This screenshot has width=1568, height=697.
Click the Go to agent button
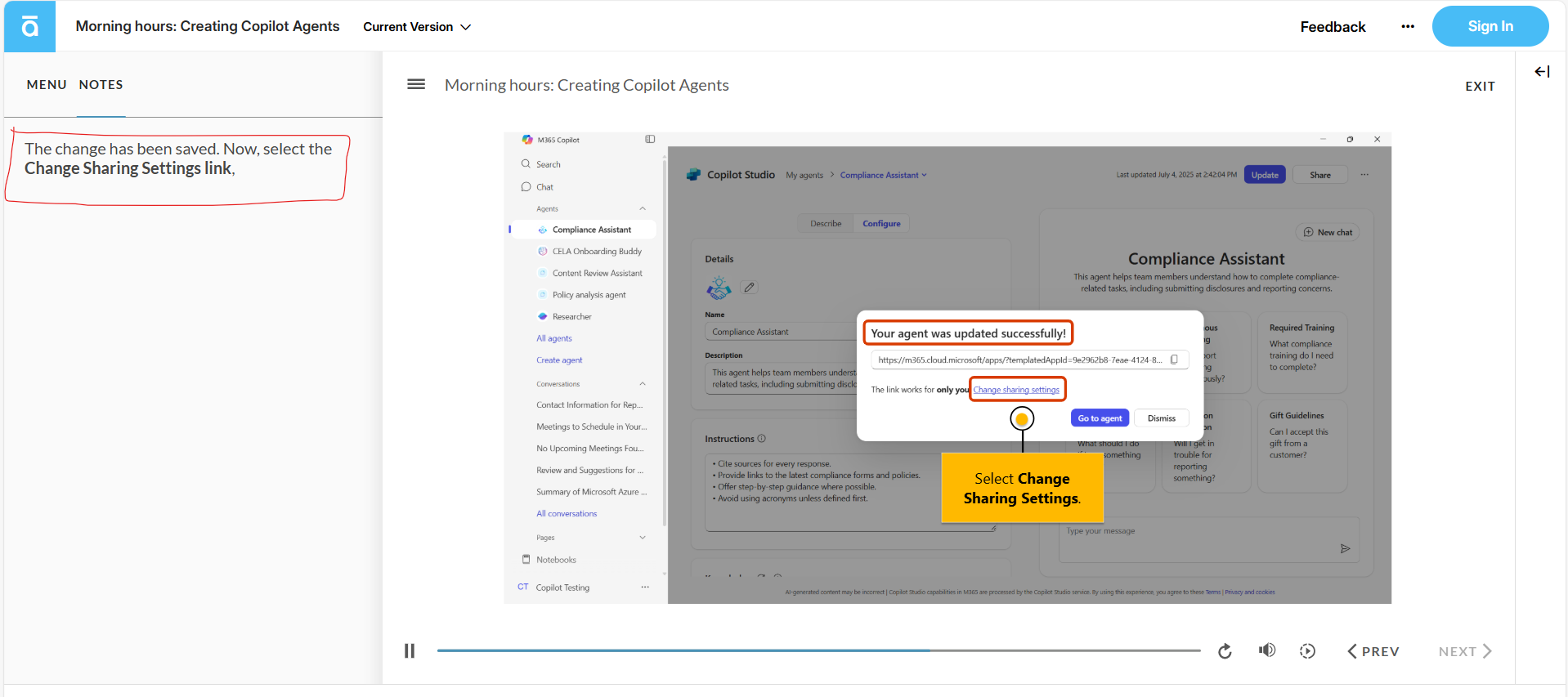[x=1100, y=418]
